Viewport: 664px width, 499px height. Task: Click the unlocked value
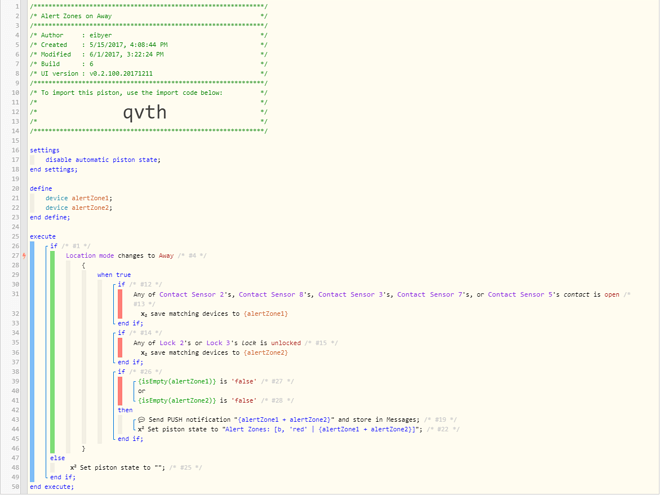(x=286, y=343)
